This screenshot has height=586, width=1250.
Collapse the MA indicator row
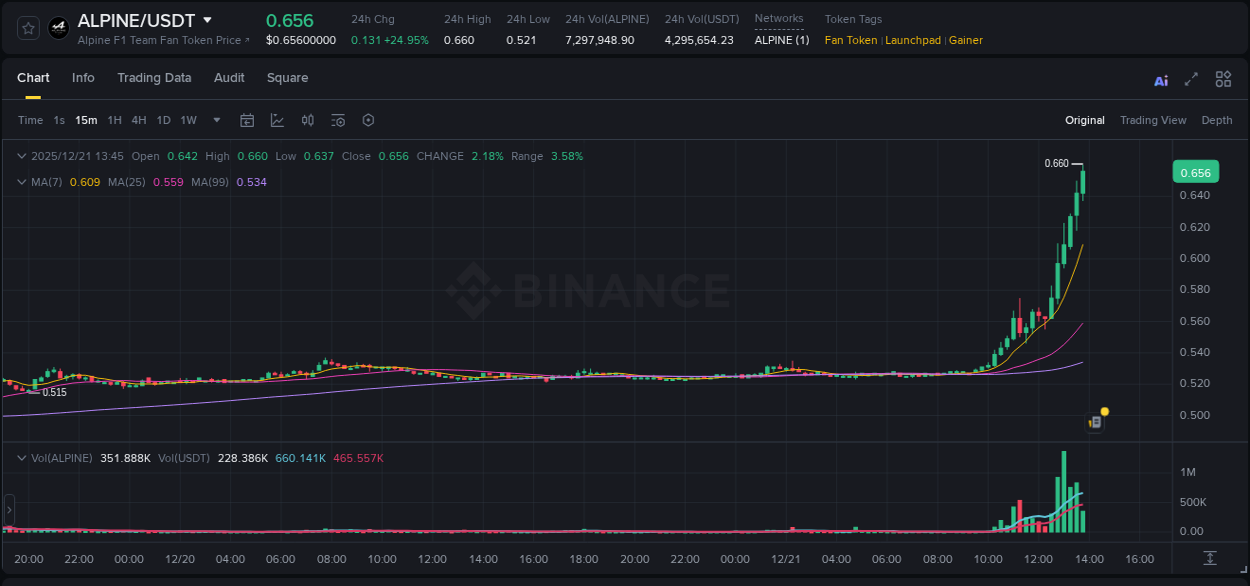(x=20, y=182)
